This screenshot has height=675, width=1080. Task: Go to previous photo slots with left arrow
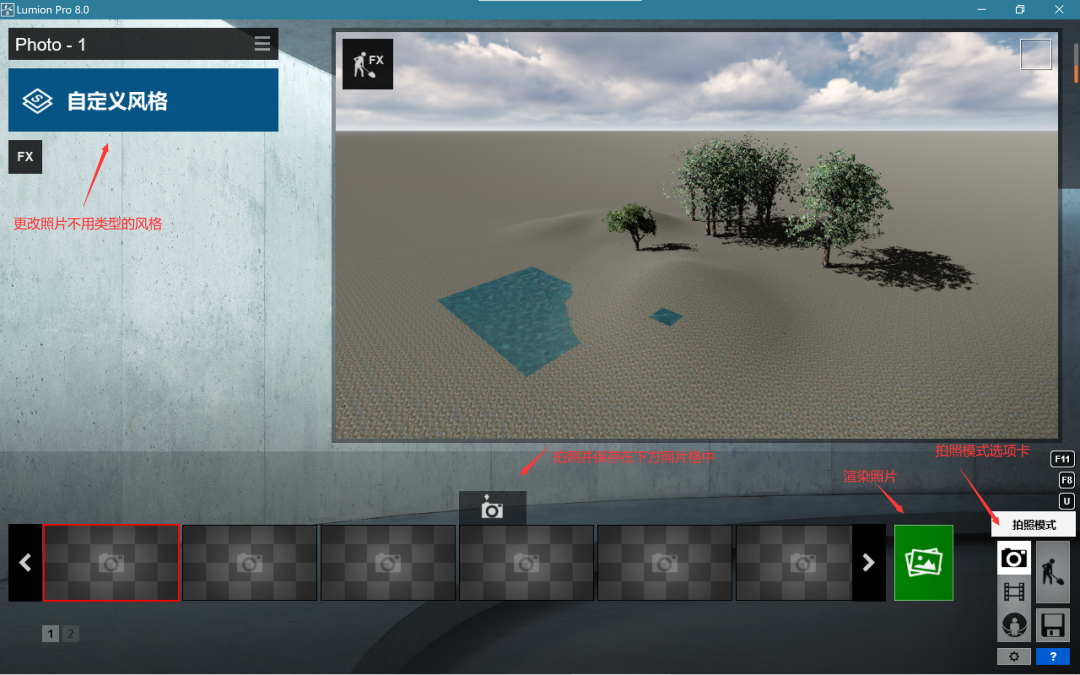tap(25, 563)
